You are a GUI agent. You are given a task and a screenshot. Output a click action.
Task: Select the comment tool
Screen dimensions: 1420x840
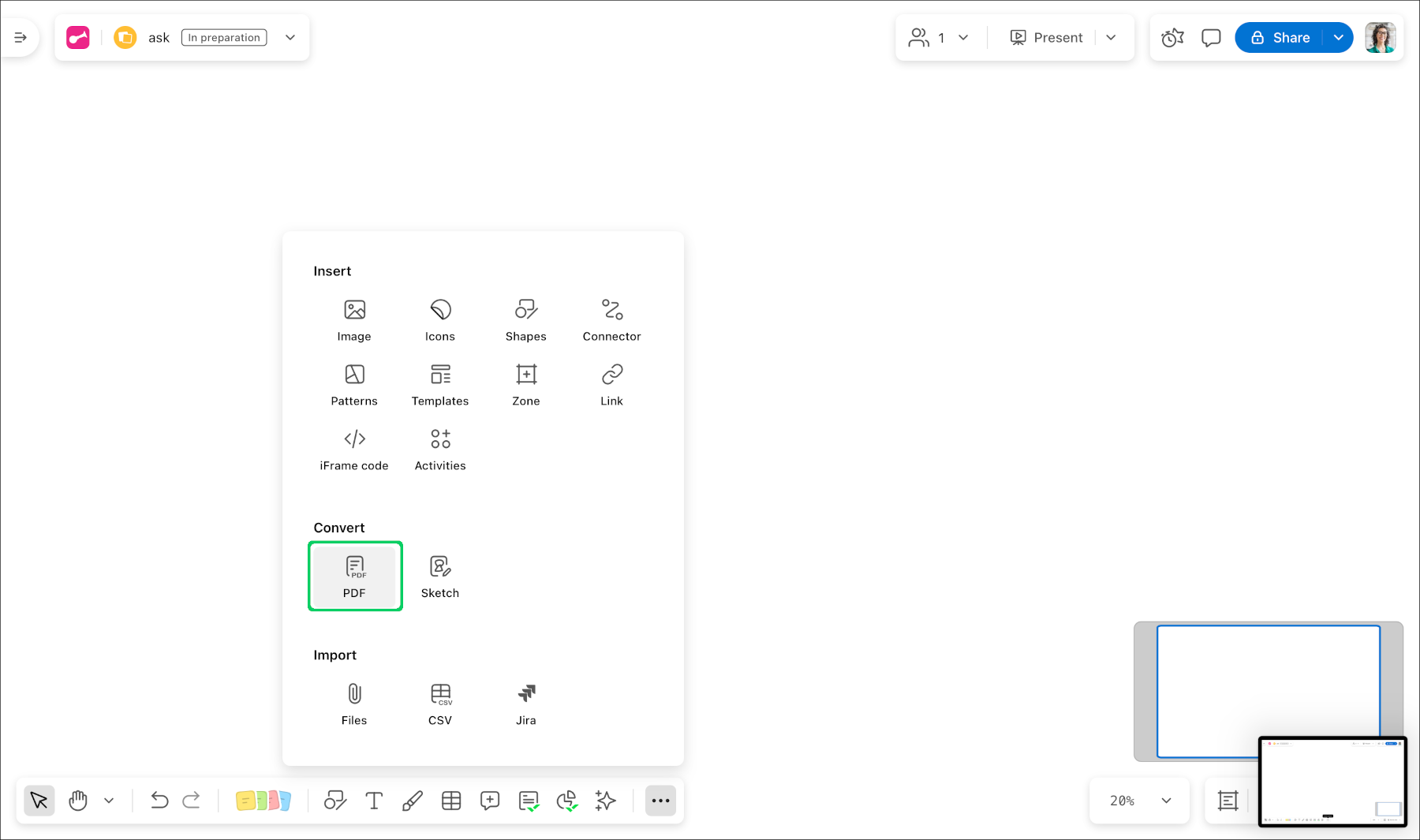(x=490, y=801)
